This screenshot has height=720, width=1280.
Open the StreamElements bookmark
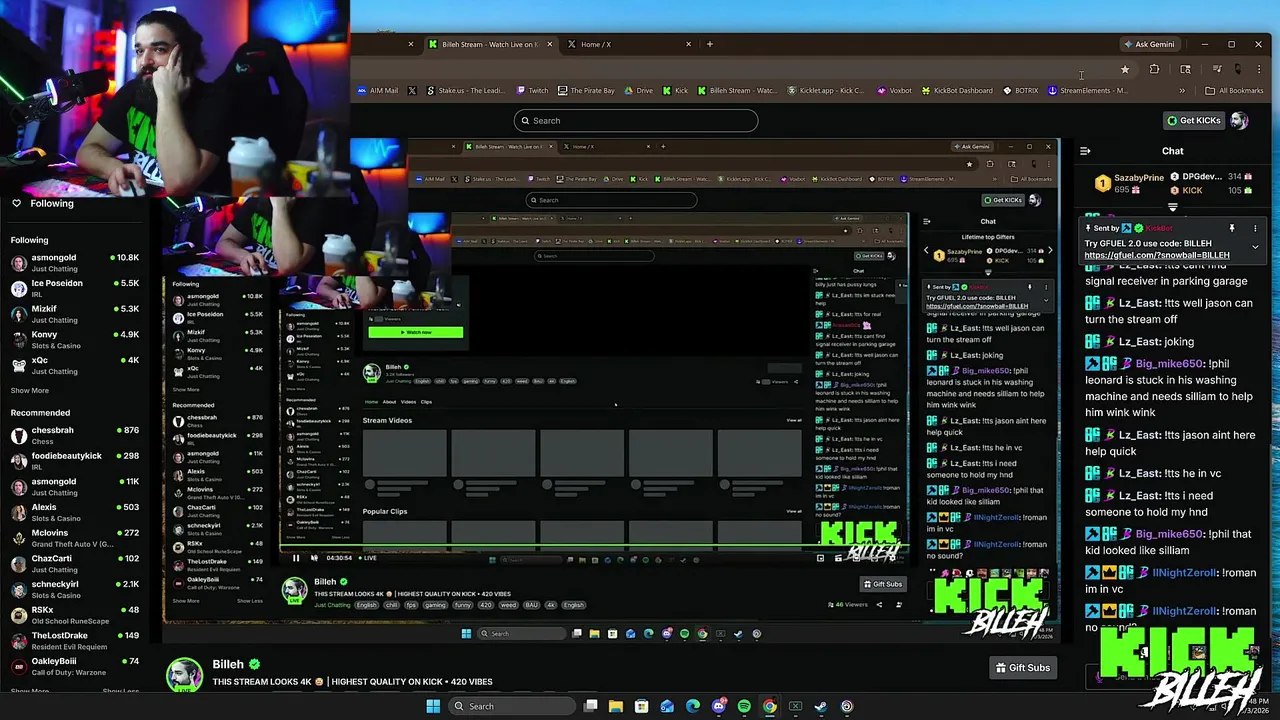click(x=1087, y=91)
